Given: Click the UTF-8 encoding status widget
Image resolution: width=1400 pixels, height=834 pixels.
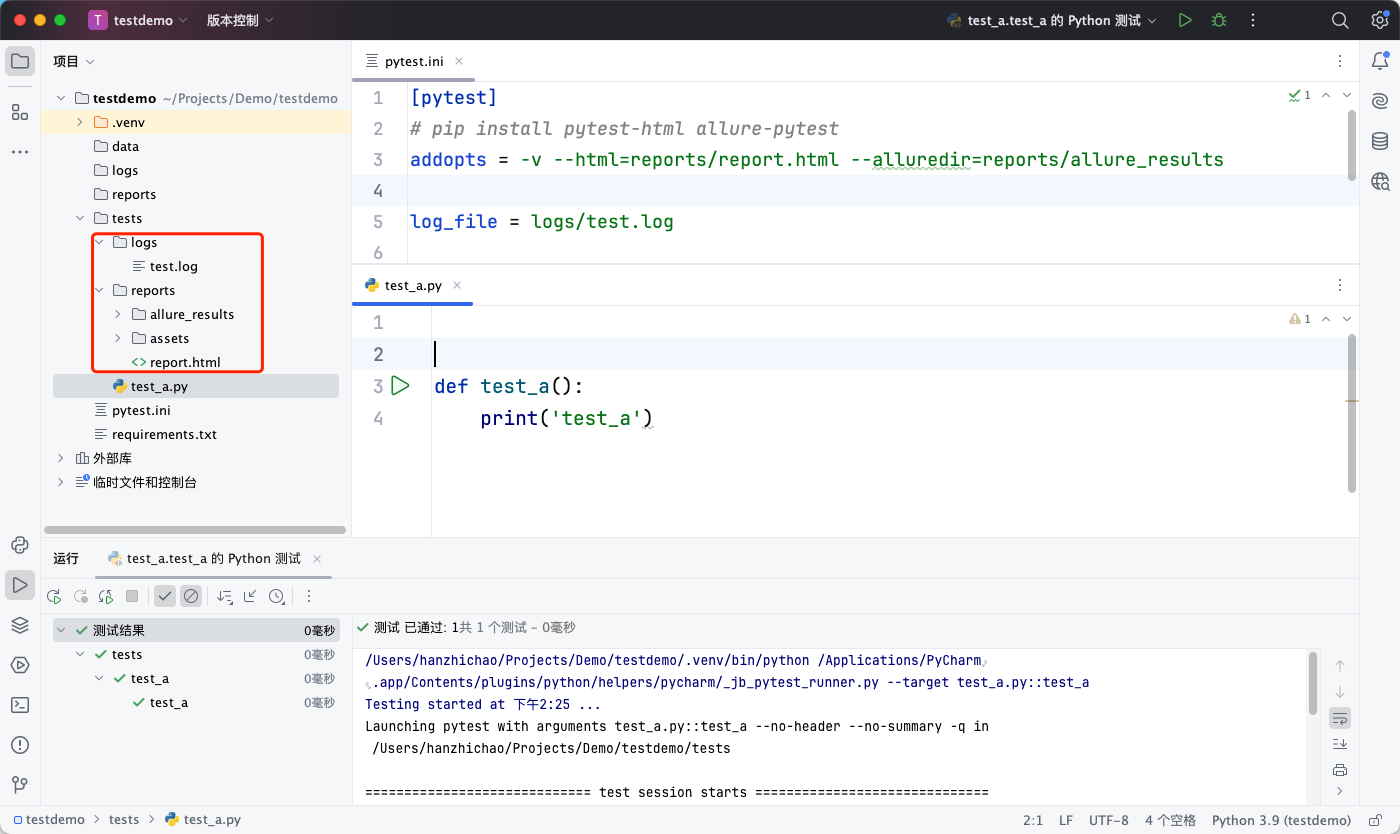Looking at the screenshot, I should tap(1109, 820).
